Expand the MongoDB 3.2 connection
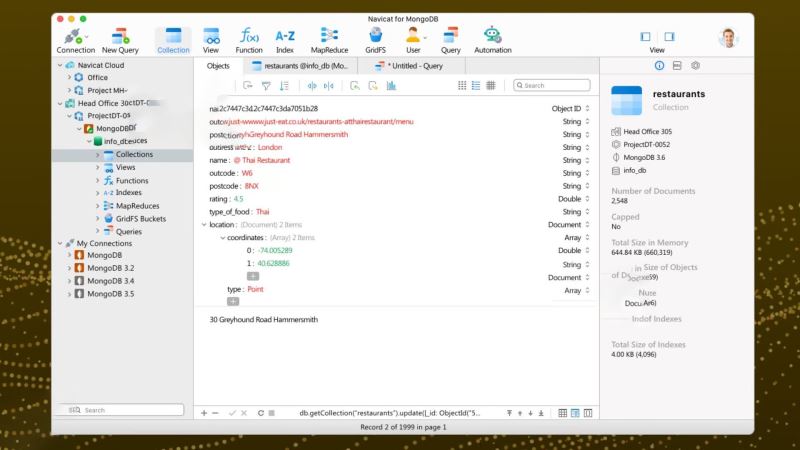Screen dimensions: 800x450 coord(70,268)
